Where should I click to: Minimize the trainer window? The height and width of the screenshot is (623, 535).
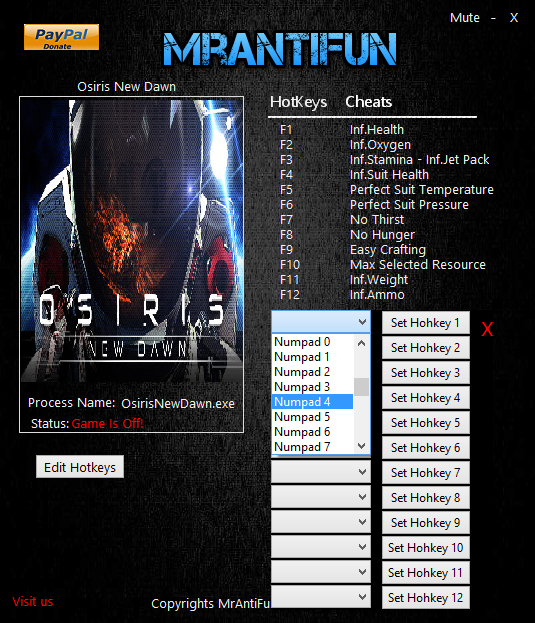pos(493,18)
